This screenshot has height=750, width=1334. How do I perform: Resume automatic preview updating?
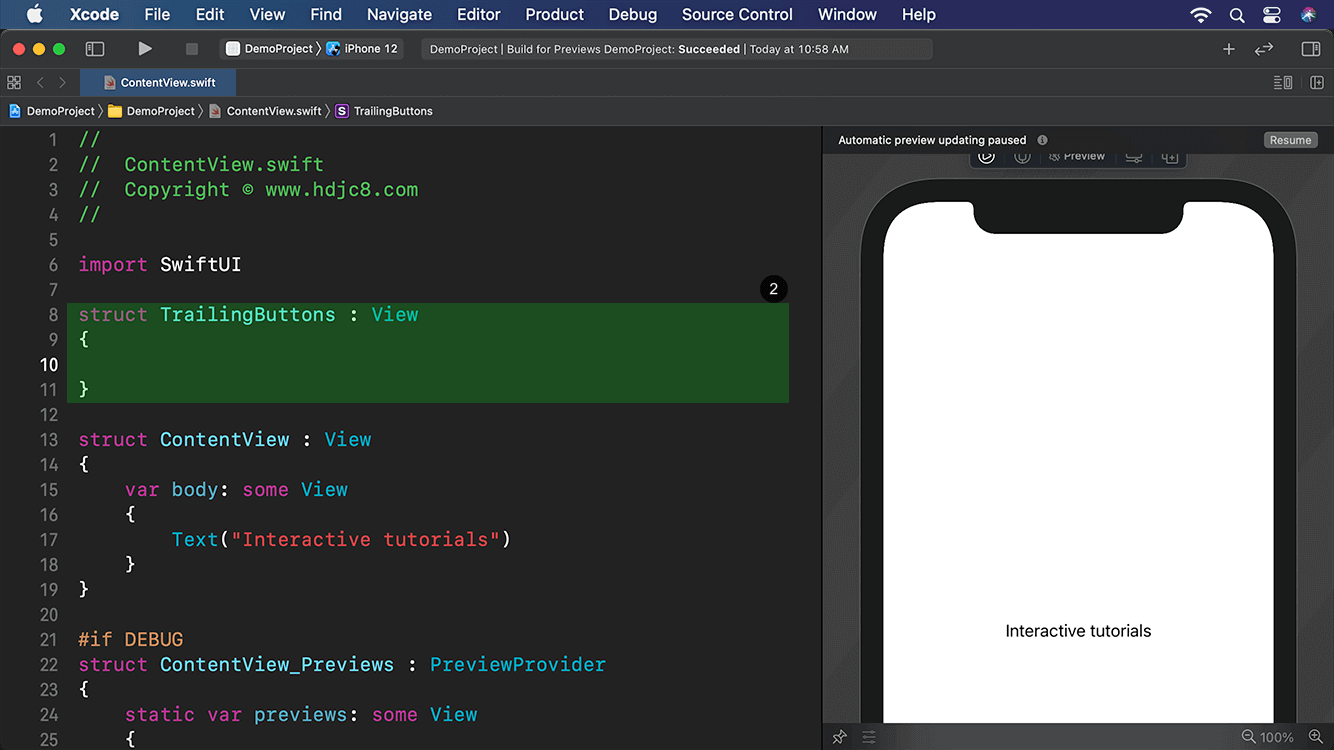tap(1290, 140)
